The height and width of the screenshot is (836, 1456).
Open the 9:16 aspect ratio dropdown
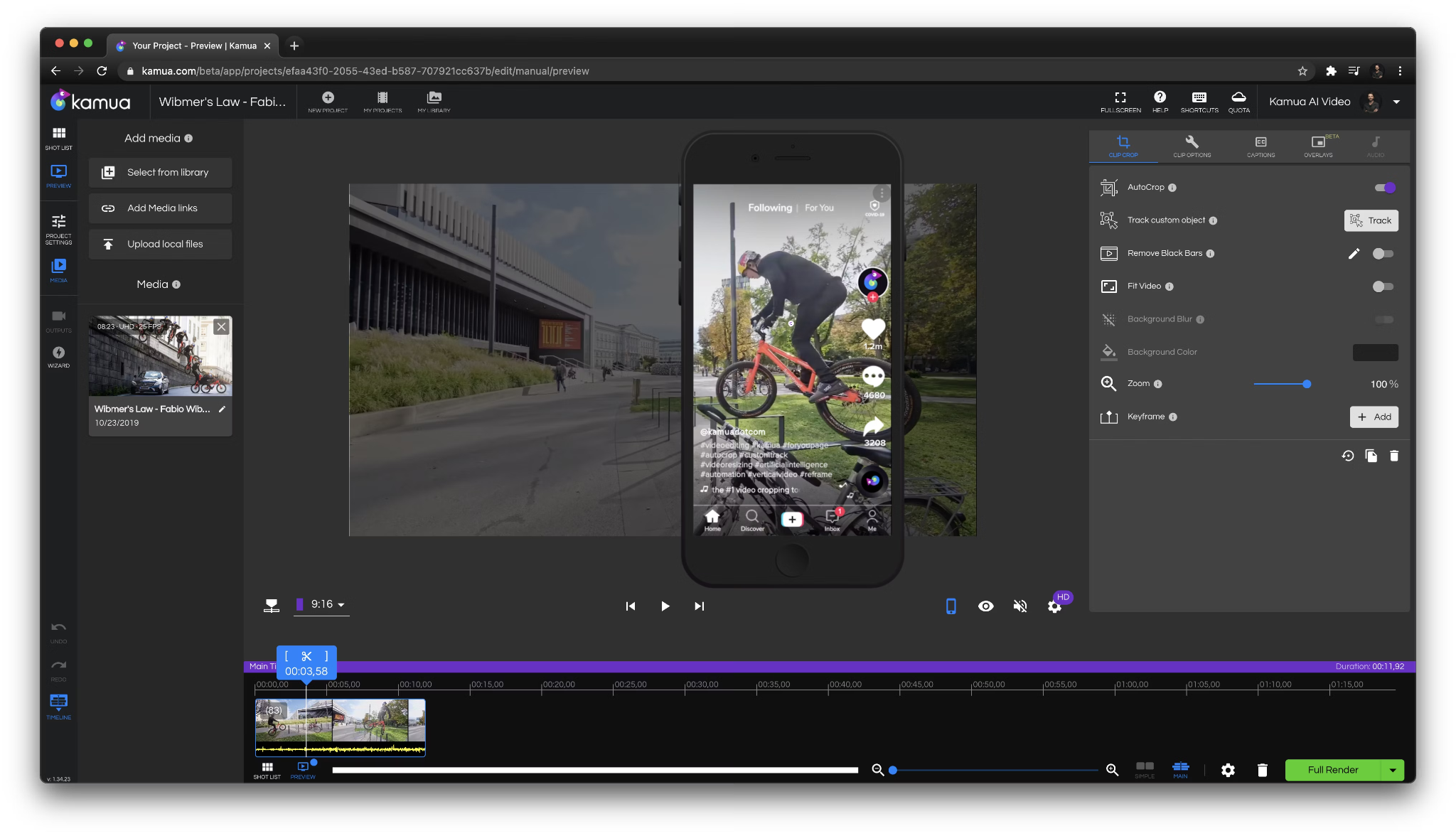coord(322,604)
